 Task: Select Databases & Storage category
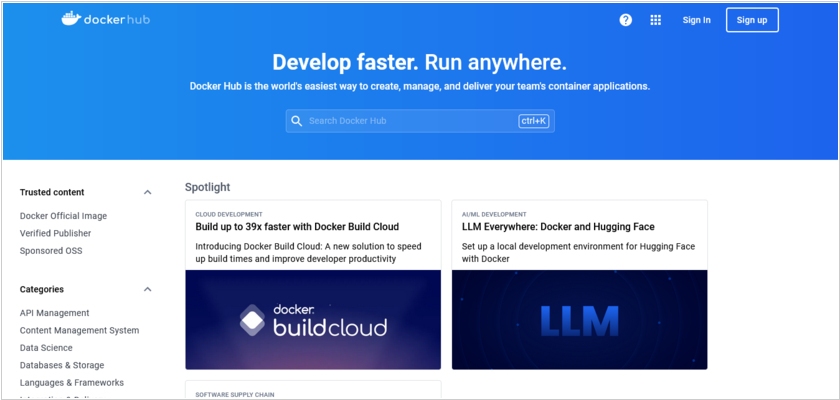pos(62,365)
